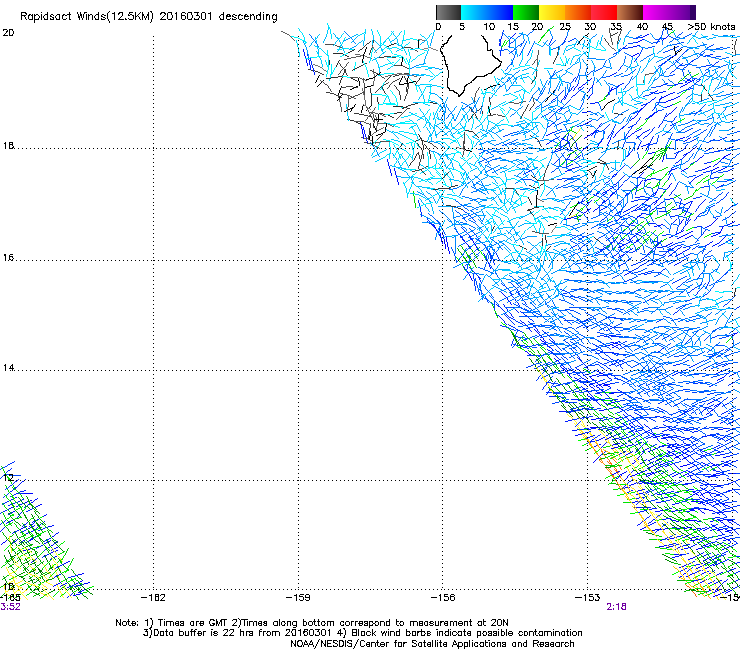This screenshot has height=650, width=740.
Task: Click the longitude "-159" axis label
Action: pos(298,598)
